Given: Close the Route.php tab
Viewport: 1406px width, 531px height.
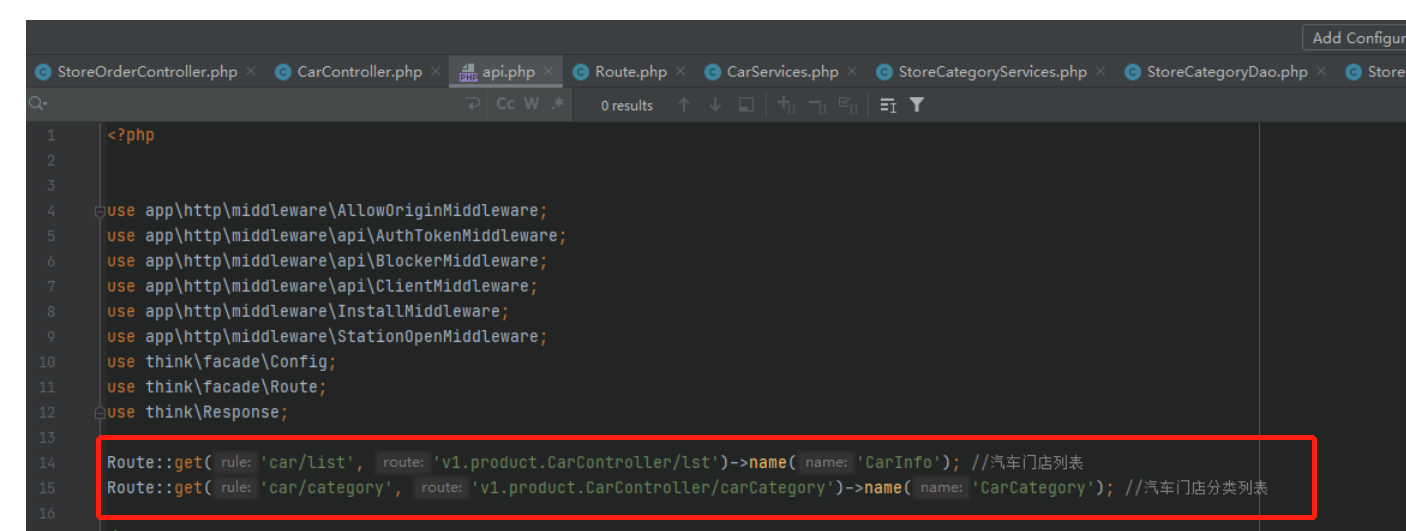Looking at the screenshot, I should click(680, 72).
